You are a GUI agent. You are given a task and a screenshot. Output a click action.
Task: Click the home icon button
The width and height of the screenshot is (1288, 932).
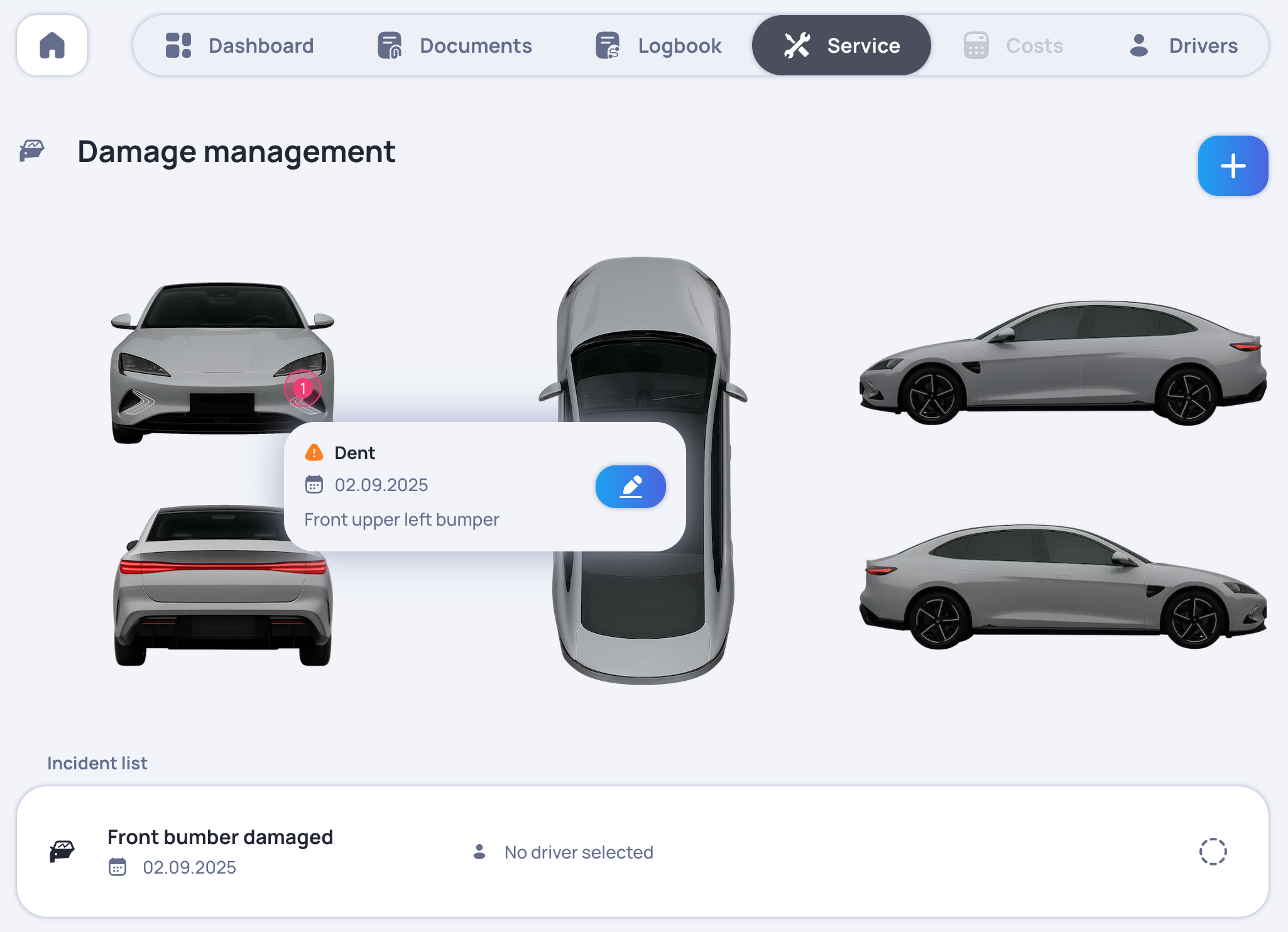52,45
